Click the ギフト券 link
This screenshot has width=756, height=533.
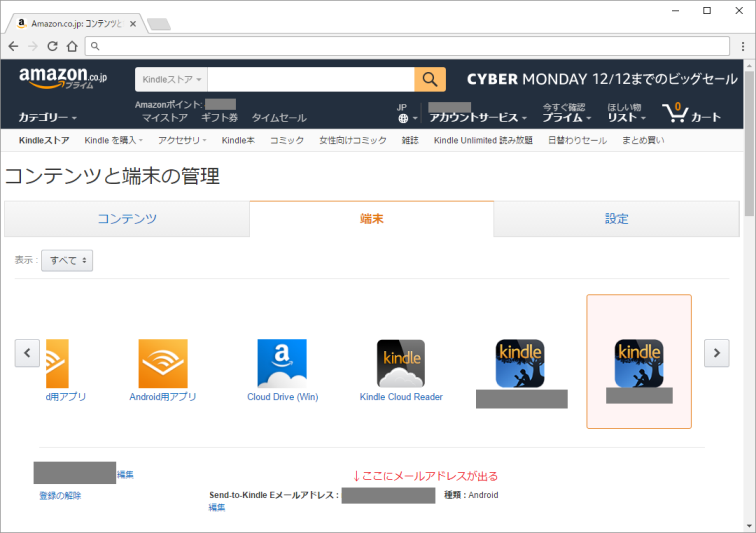pos(219,118)
